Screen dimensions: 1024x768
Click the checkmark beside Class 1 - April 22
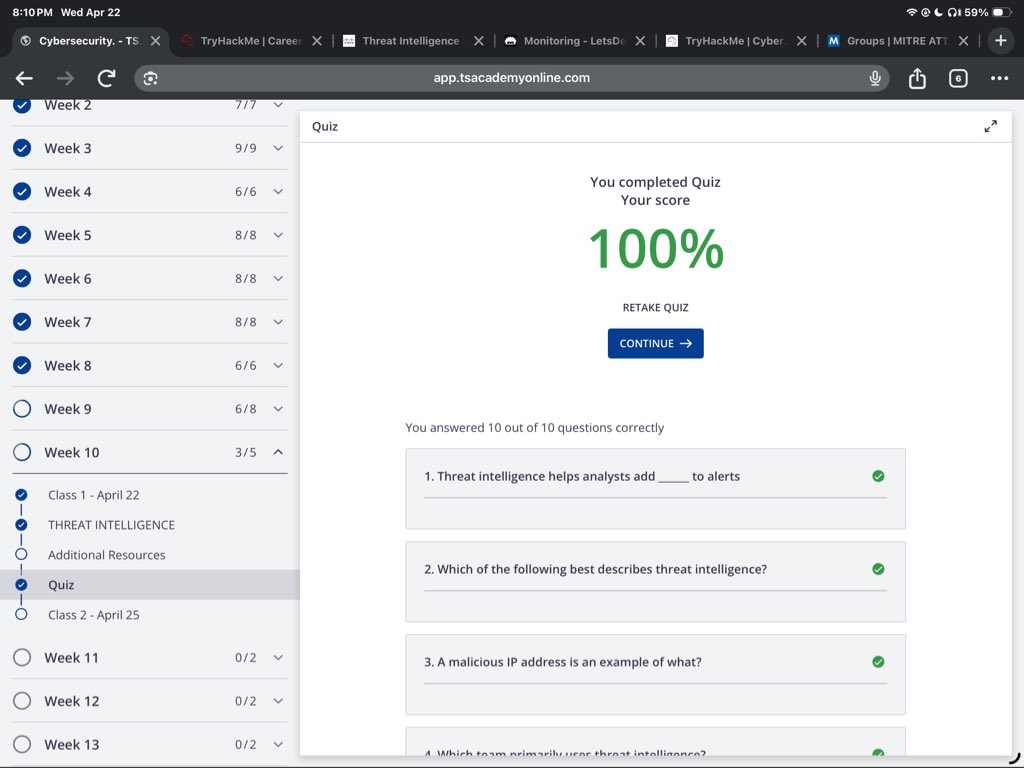22,494
